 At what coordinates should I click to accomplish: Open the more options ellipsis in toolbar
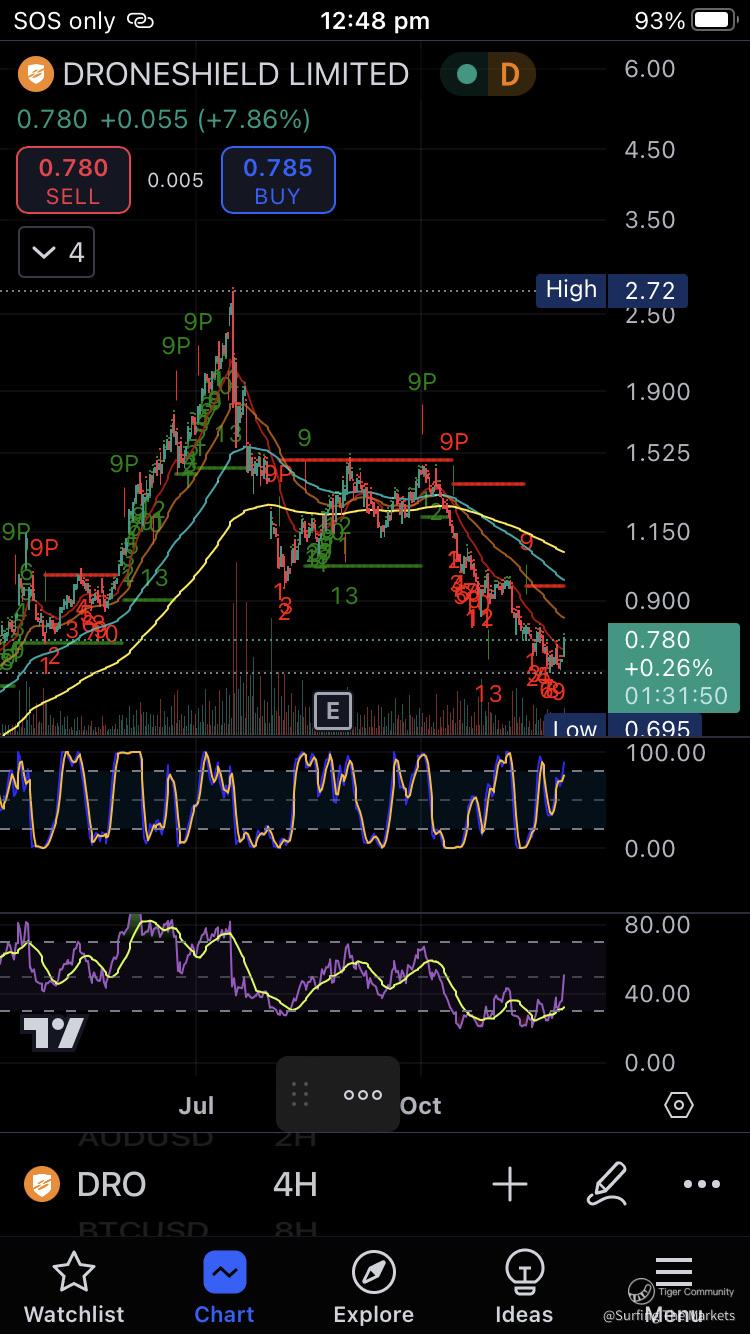(701, 1184)
